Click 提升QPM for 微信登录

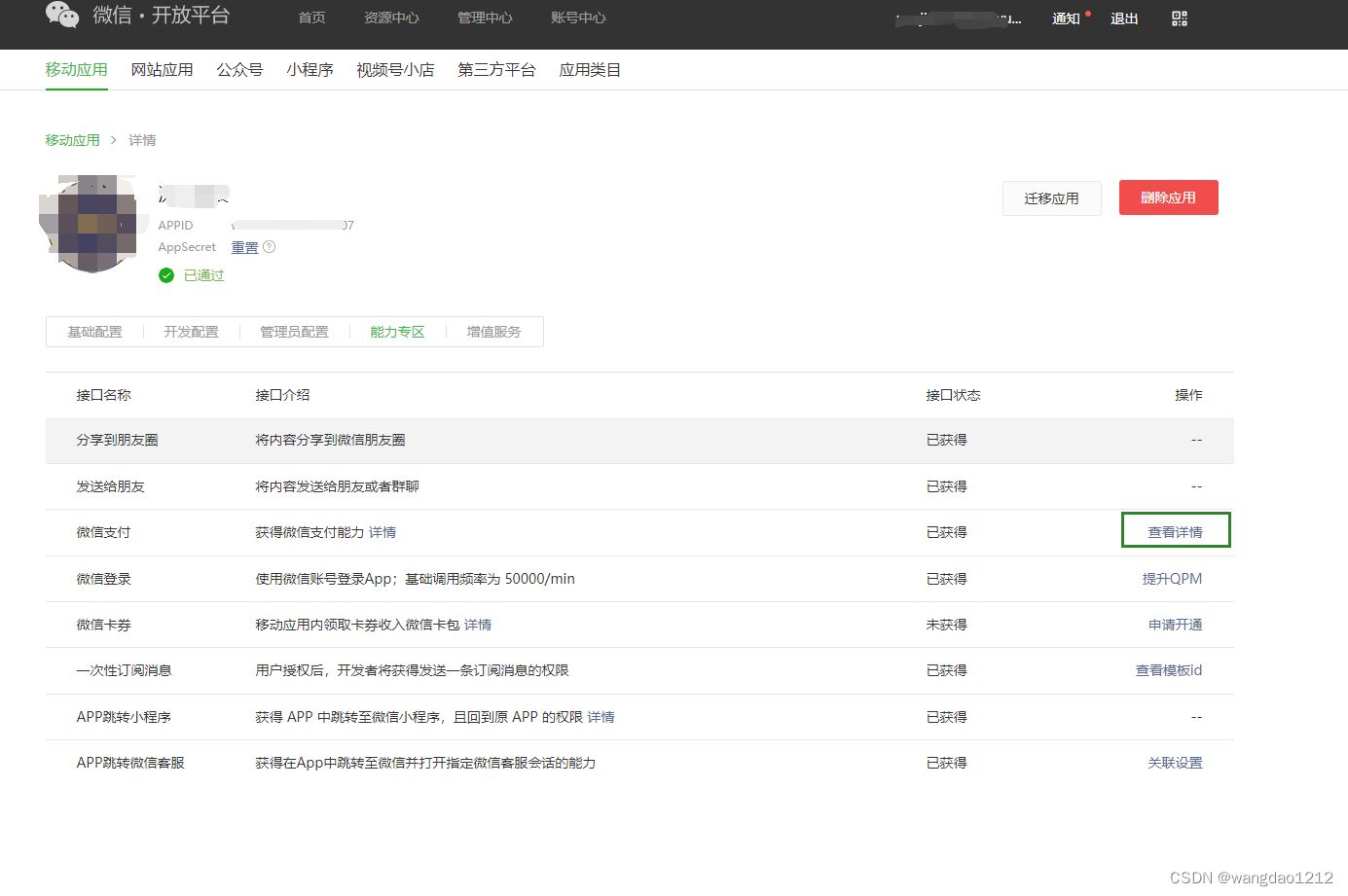(x=1172, y=579)
